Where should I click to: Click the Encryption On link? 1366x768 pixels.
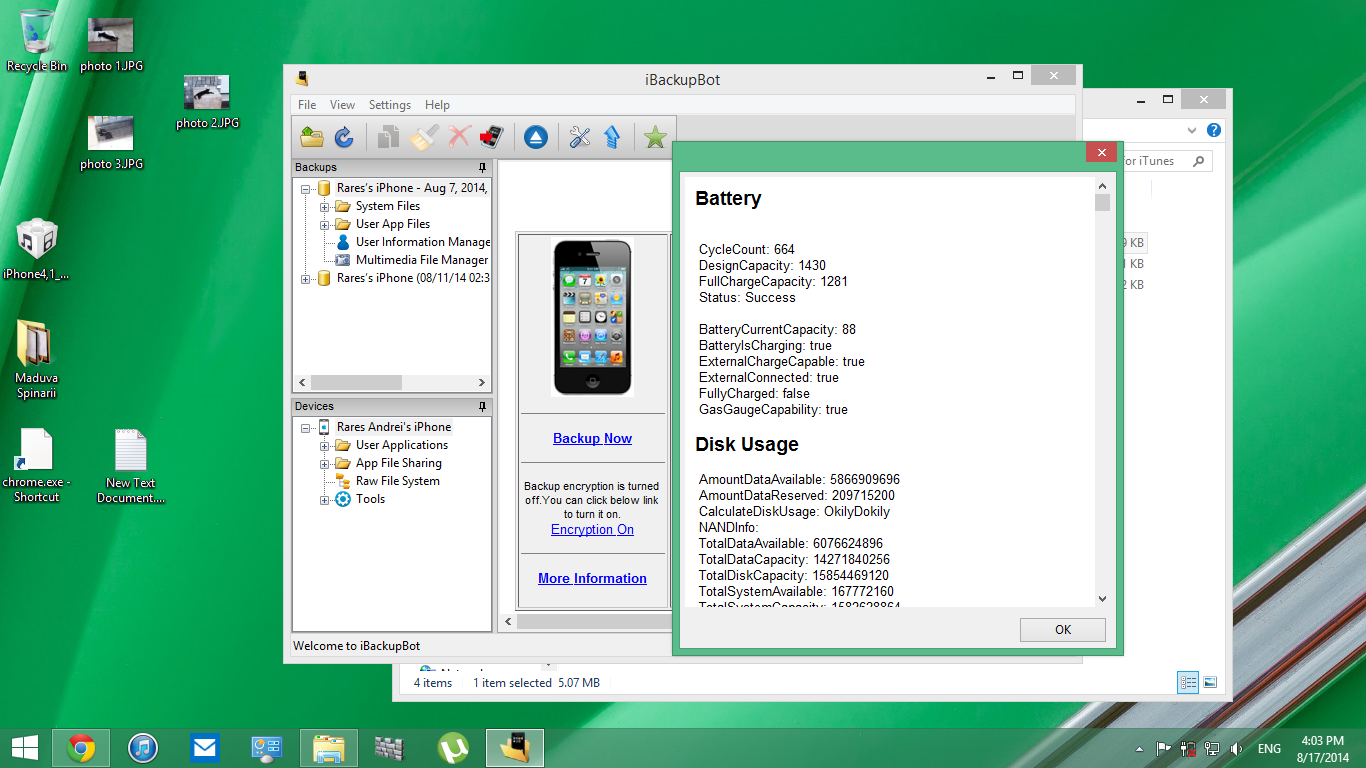pyautogui.click(x=592, y=530)
